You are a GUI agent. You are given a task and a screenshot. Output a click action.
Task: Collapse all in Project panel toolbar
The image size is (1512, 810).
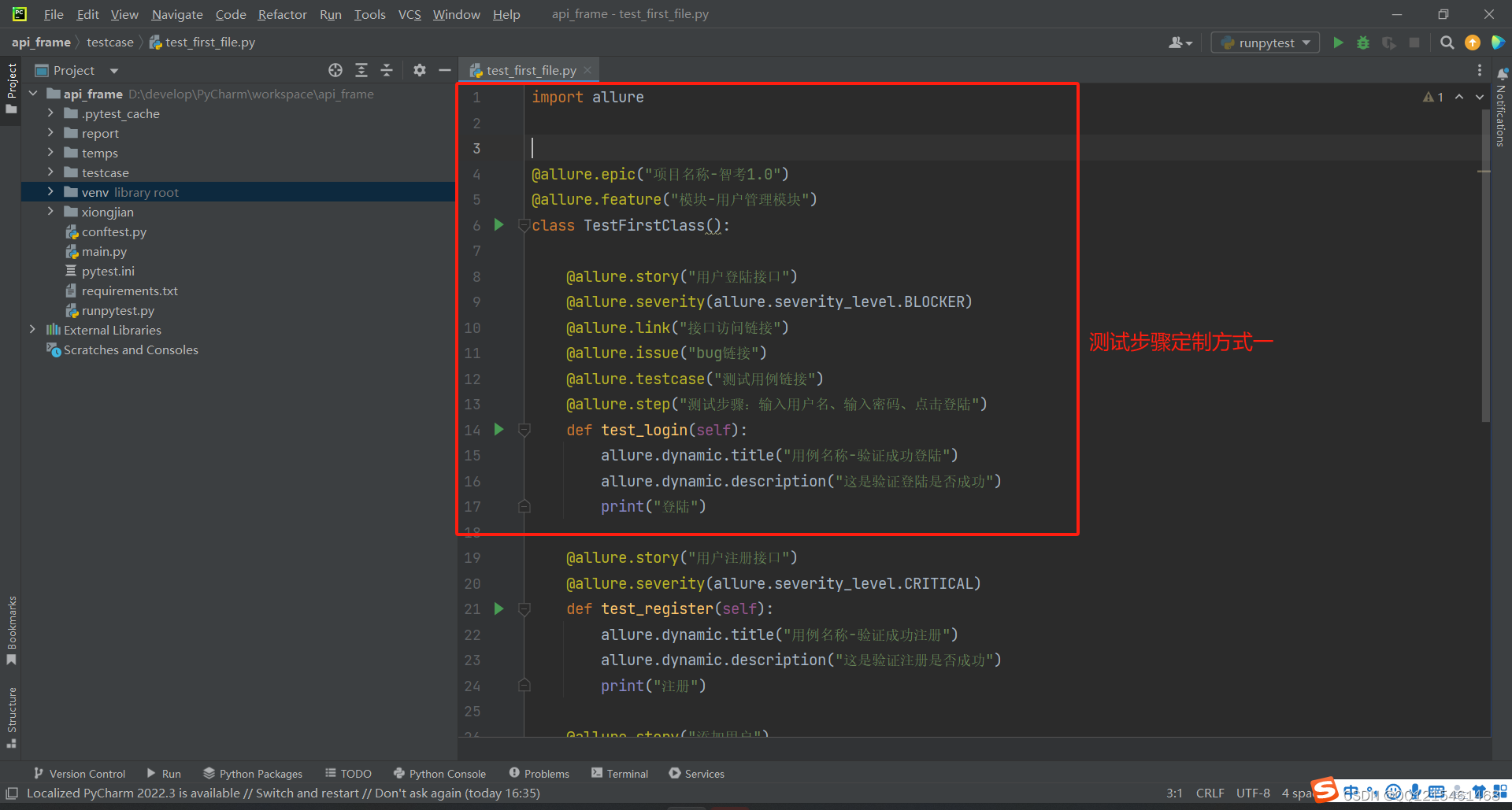387,70
